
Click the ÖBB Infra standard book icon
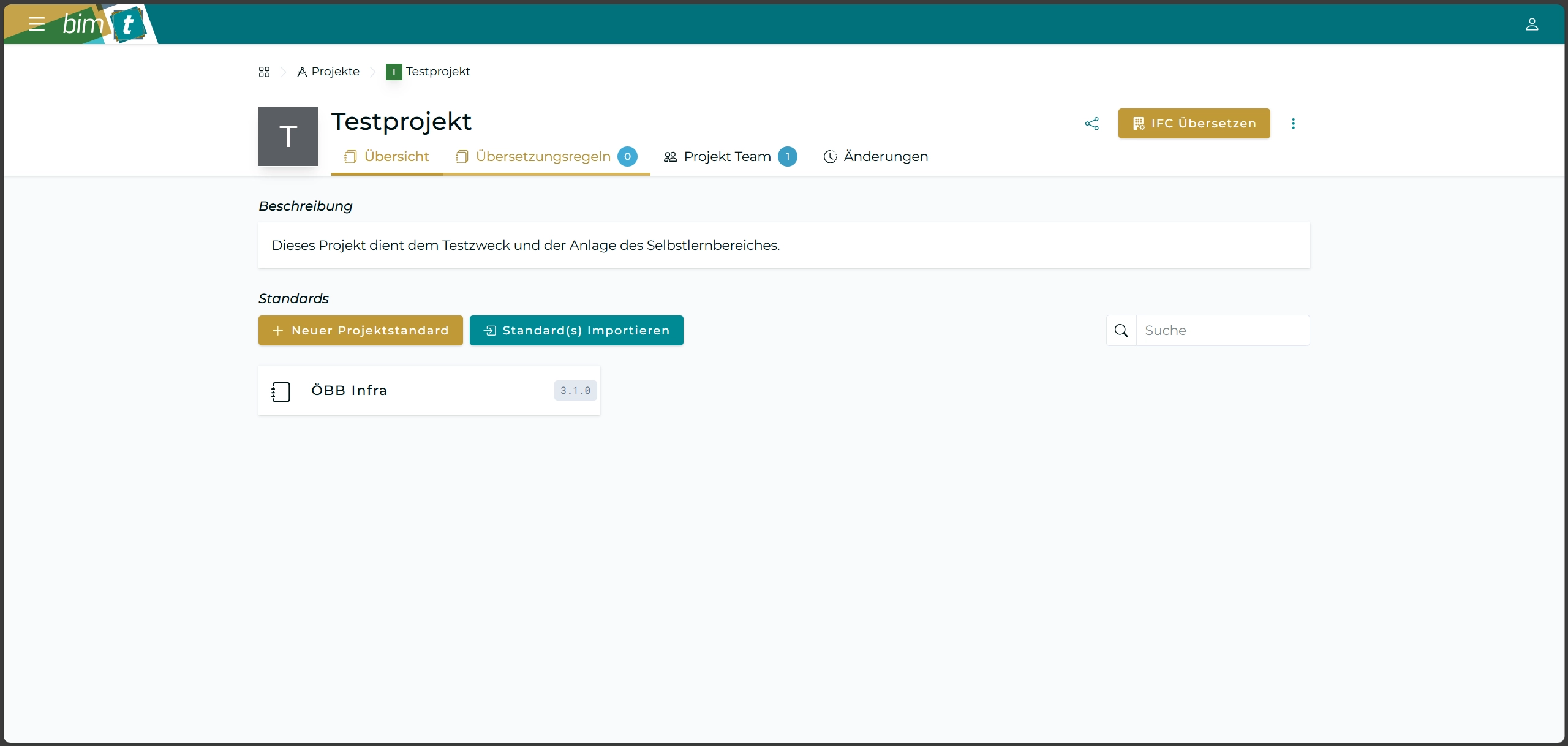280,391
